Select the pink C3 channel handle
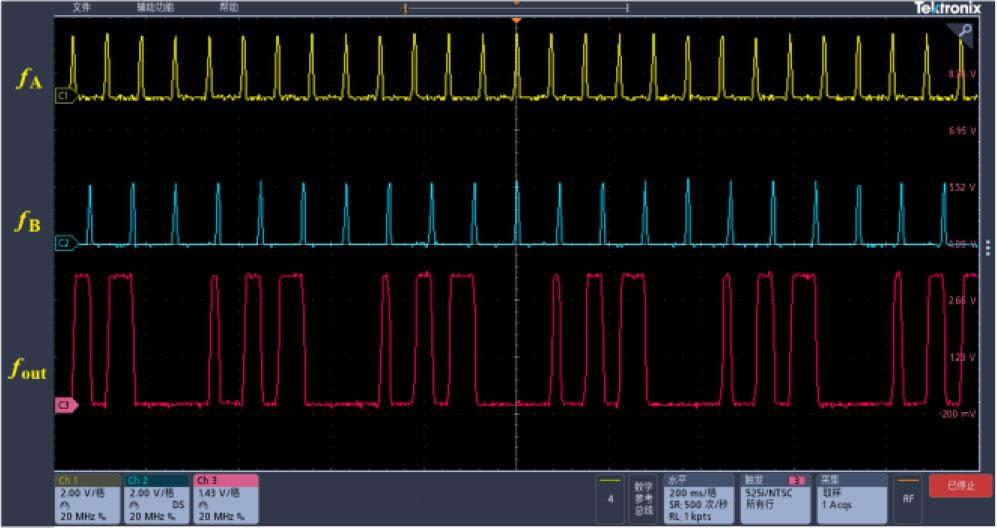Image resolution: width=997 pixels, height=528 pixels. coord(62,405)
